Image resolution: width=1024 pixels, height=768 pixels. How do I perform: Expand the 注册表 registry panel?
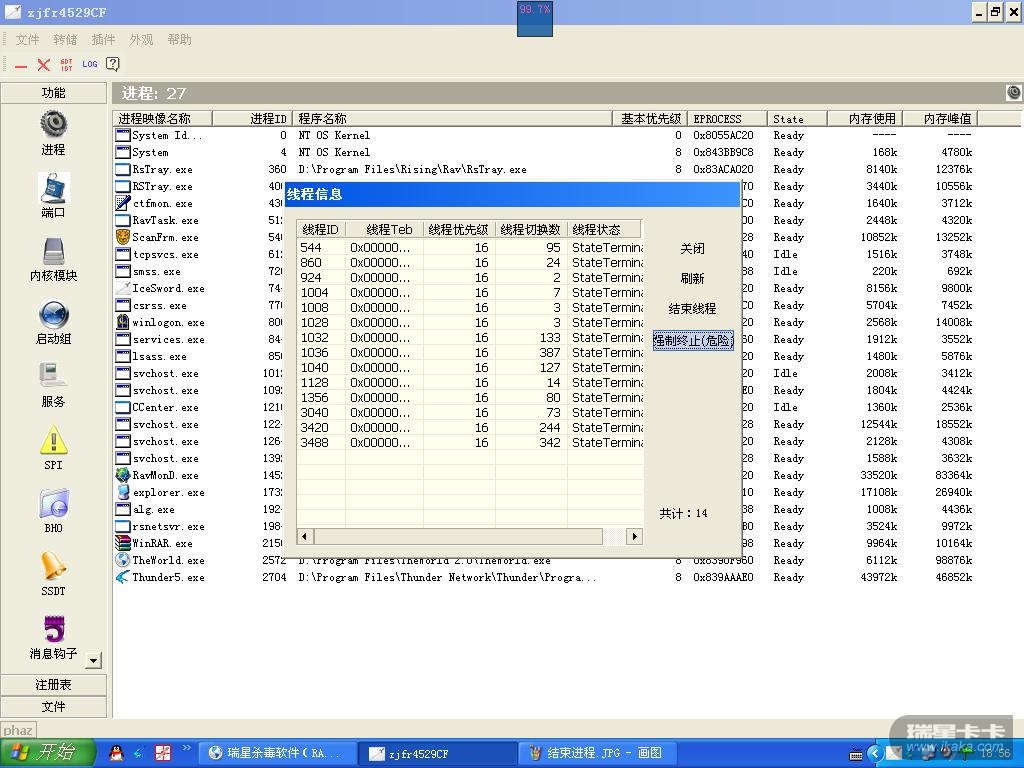pyautogui.click(x=53, y=685)
